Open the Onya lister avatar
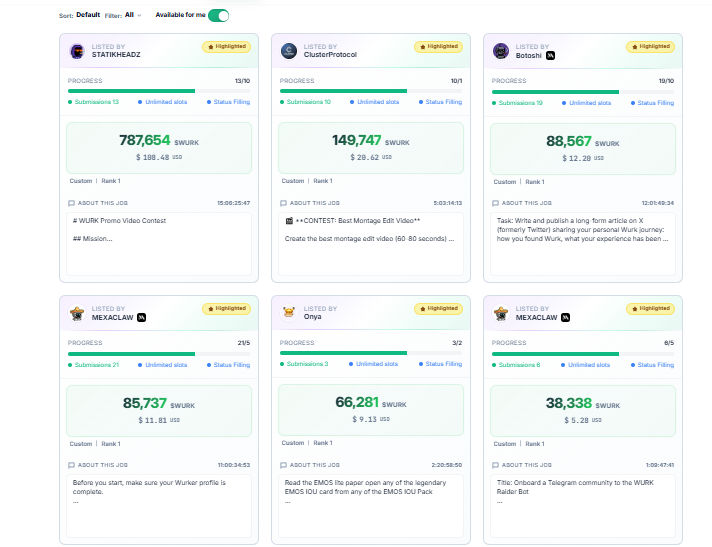712x547 pixels. pyautogui.click(x=289, y=312)
